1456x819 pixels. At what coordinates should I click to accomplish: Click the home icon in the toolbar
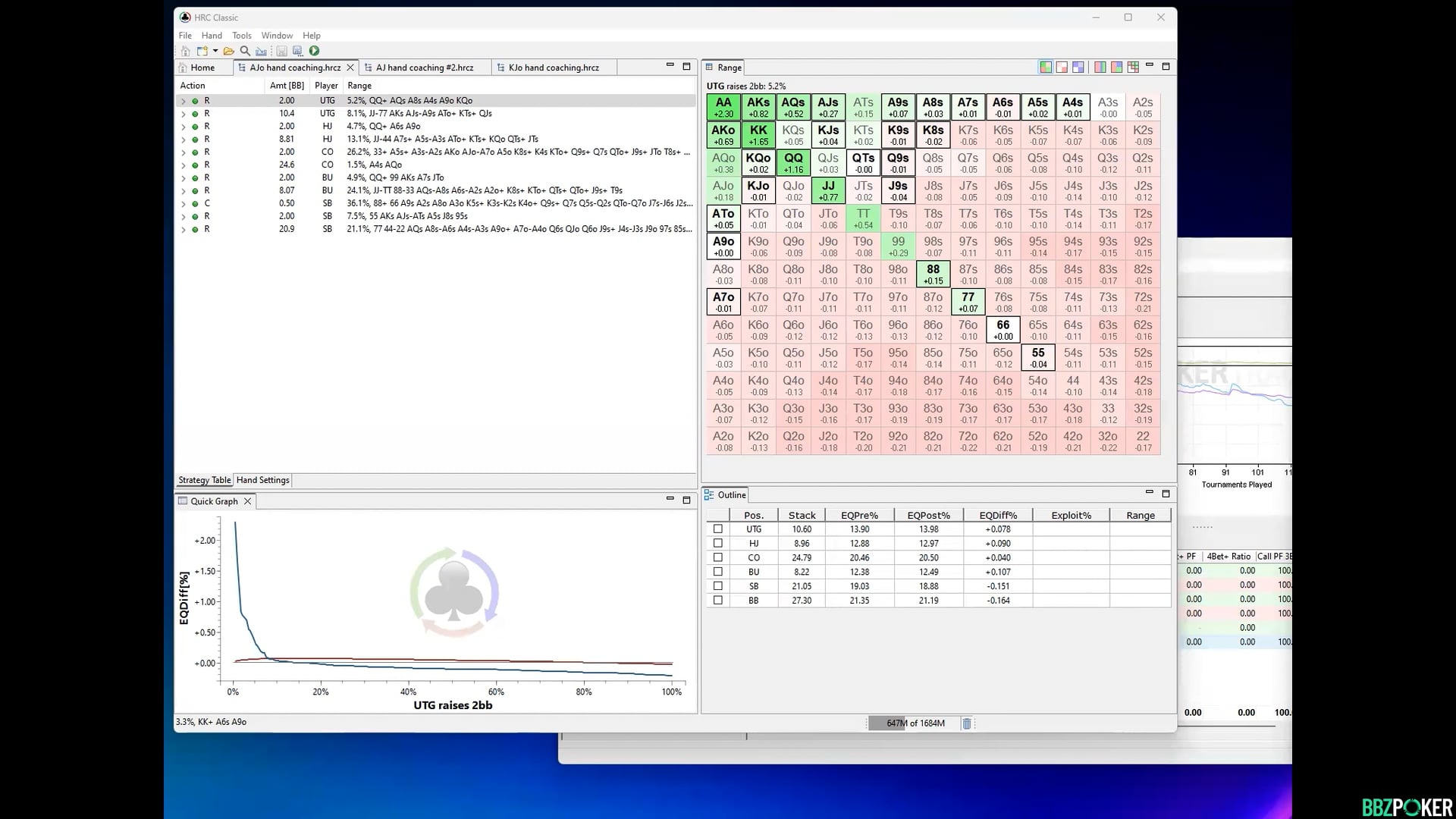click(185, 51)
